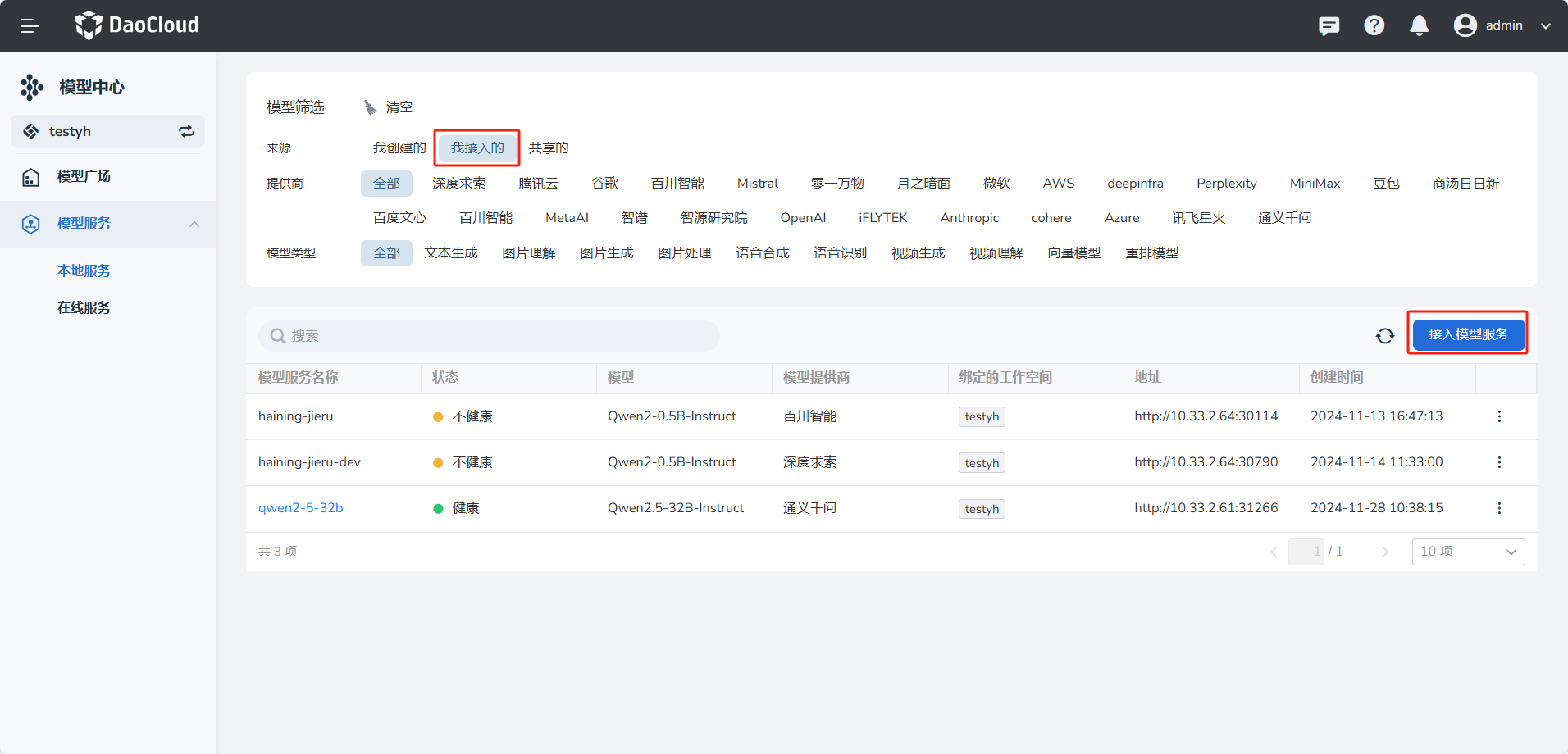Click testyh workspace tag in haining-jieru row
Screen dimensions: 1568x754
[x=982, y=417]
